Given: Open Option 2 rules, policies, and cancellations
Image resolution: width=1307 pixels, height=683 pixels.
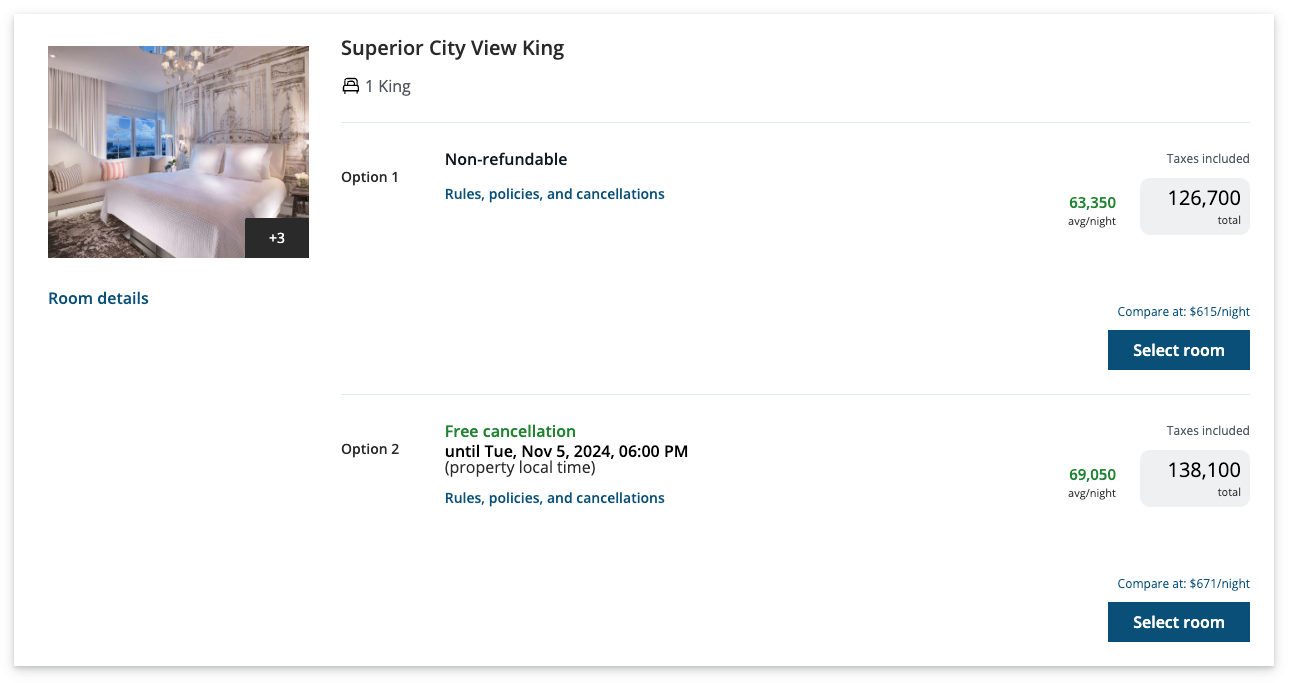Looking at the screenshot, I should tap(554, 498).
